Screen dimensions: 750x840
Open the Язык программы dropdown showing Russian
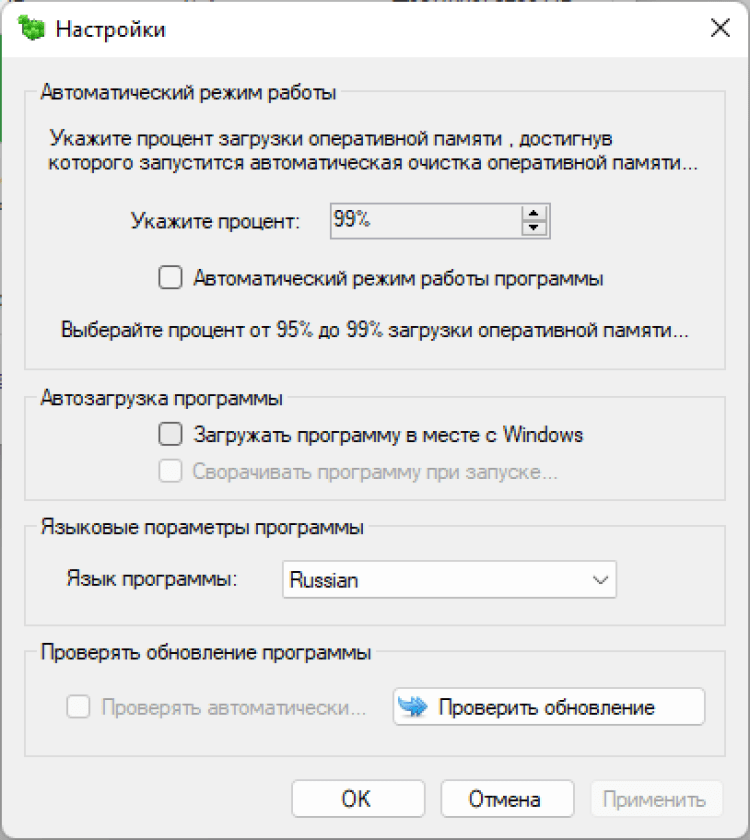(448, 580)
